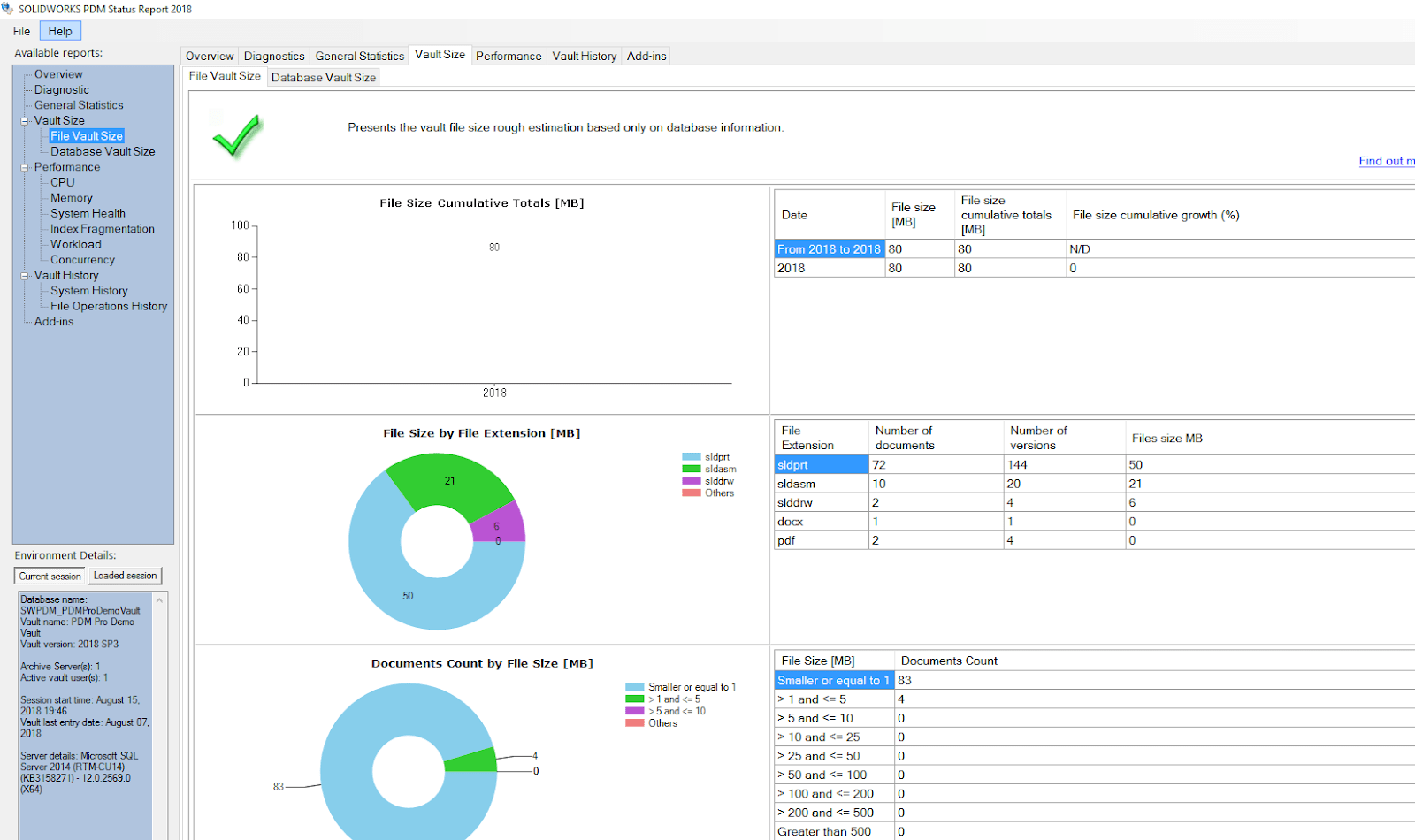Click the '> 1 and <= 5' table row
Viewport: 1415px width, 840px height.
coord(1095,699)
